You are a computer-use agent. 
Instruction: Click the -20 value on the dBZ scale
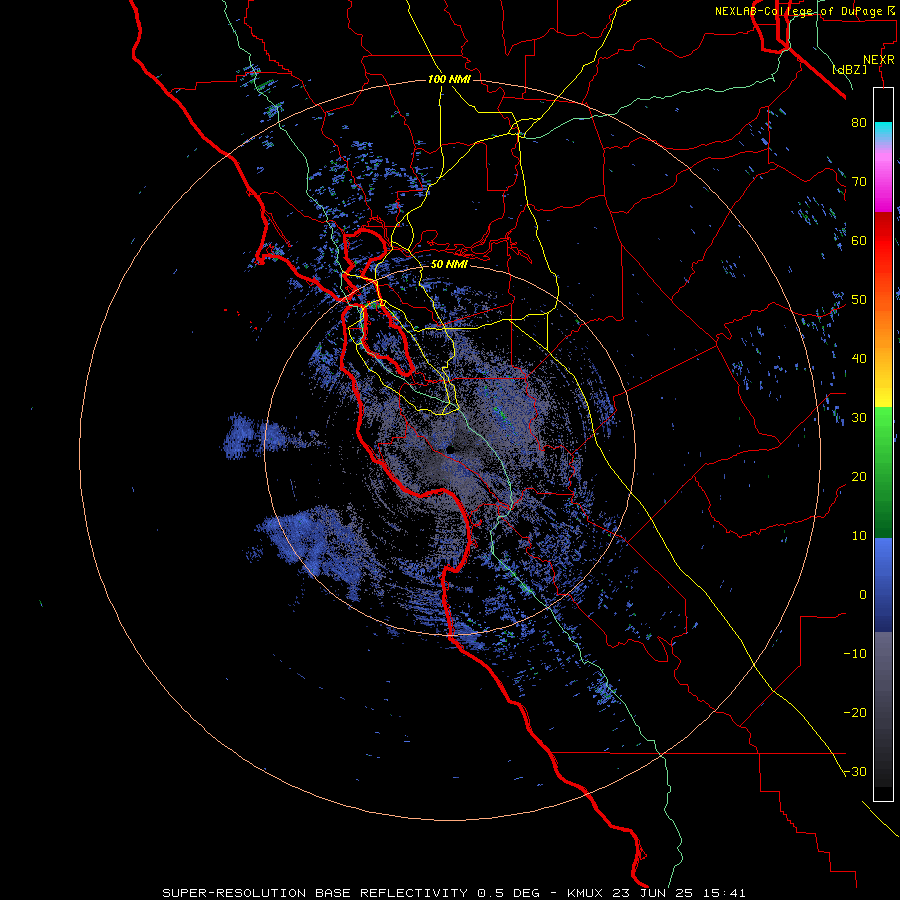coord(855,713)
